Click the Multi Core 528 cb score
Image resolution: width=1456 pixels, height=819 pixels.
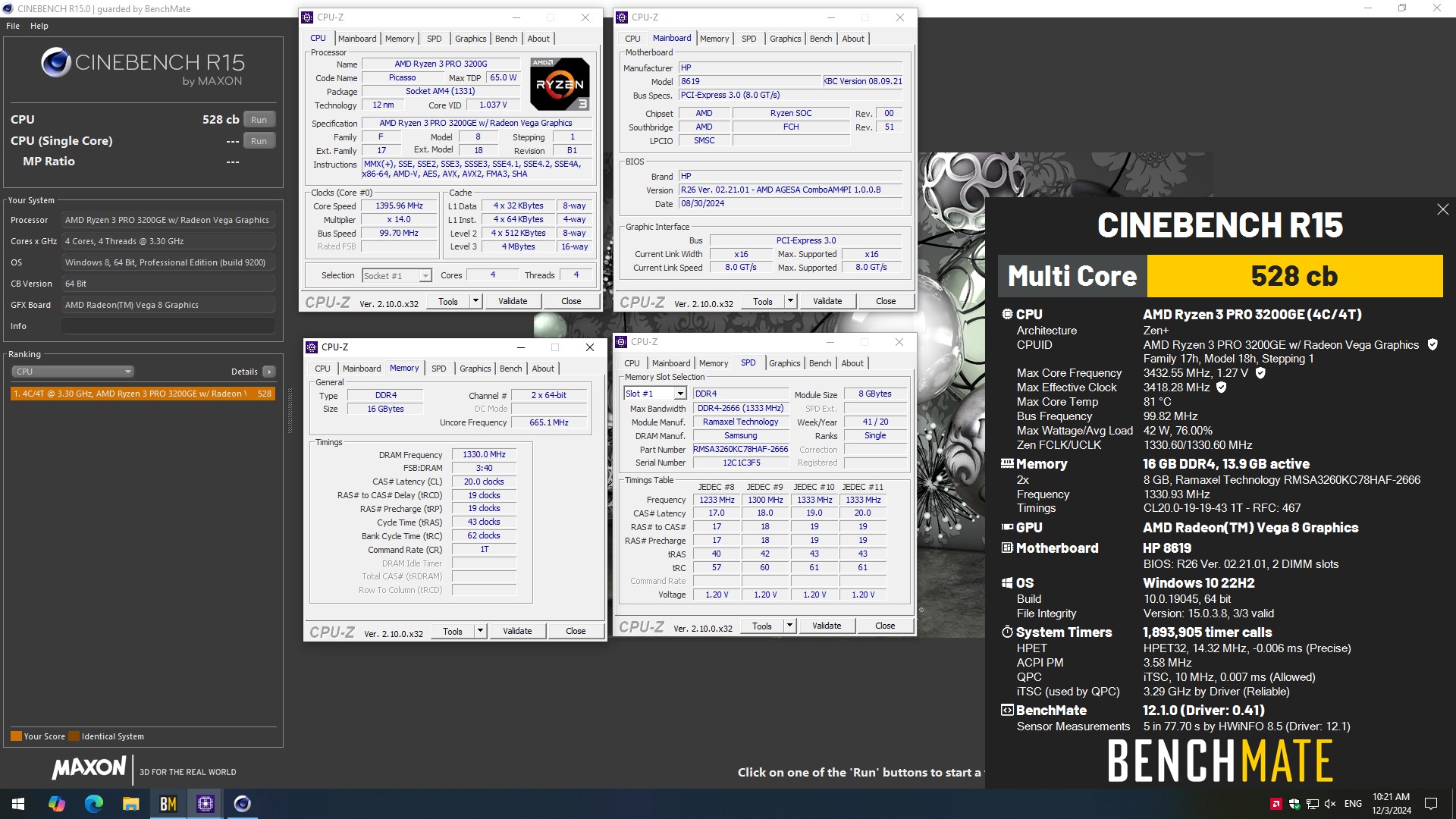[1294, 276]
